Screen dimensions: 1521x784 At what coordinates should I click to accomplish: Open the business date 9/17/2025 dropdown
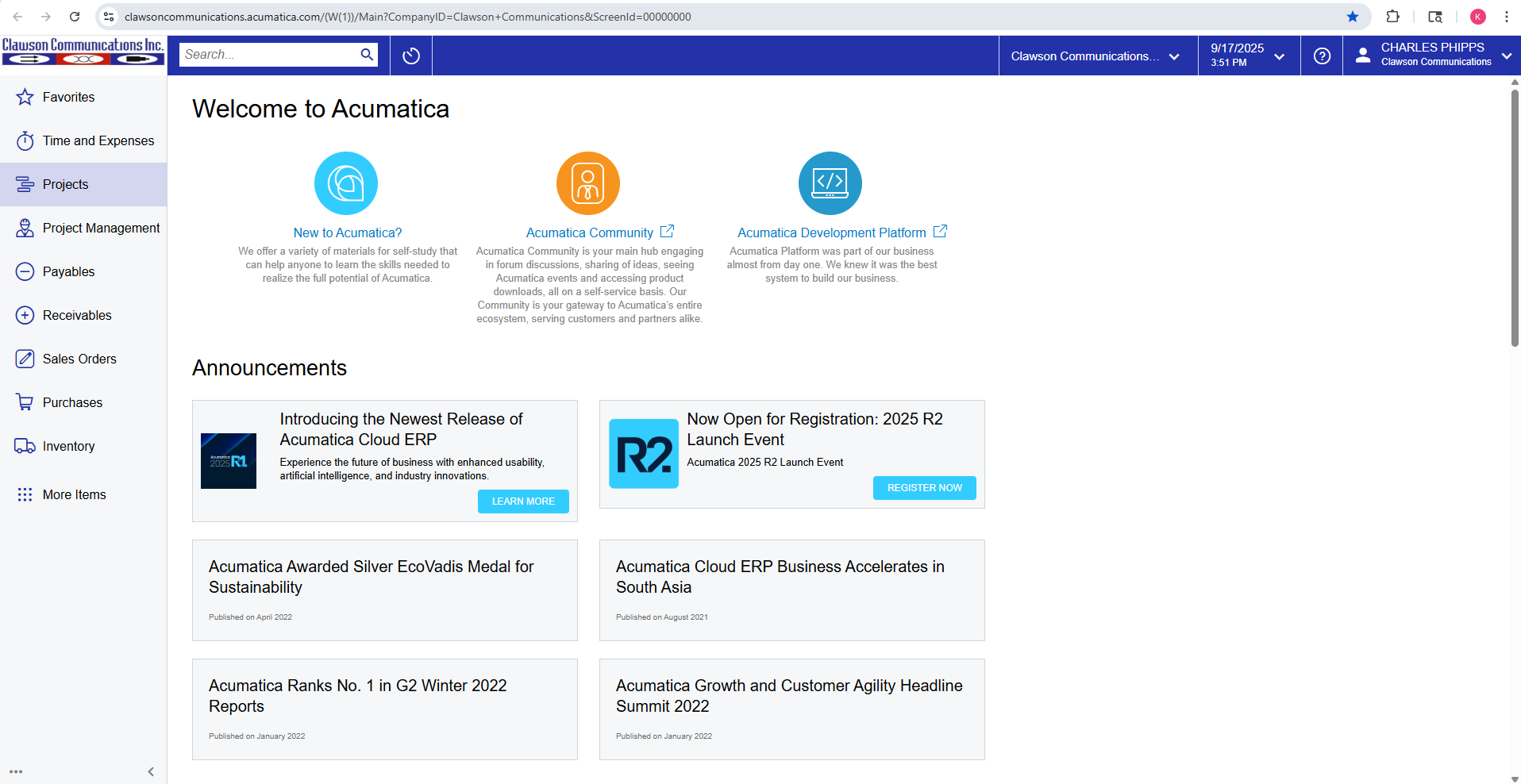(1248, 56)
